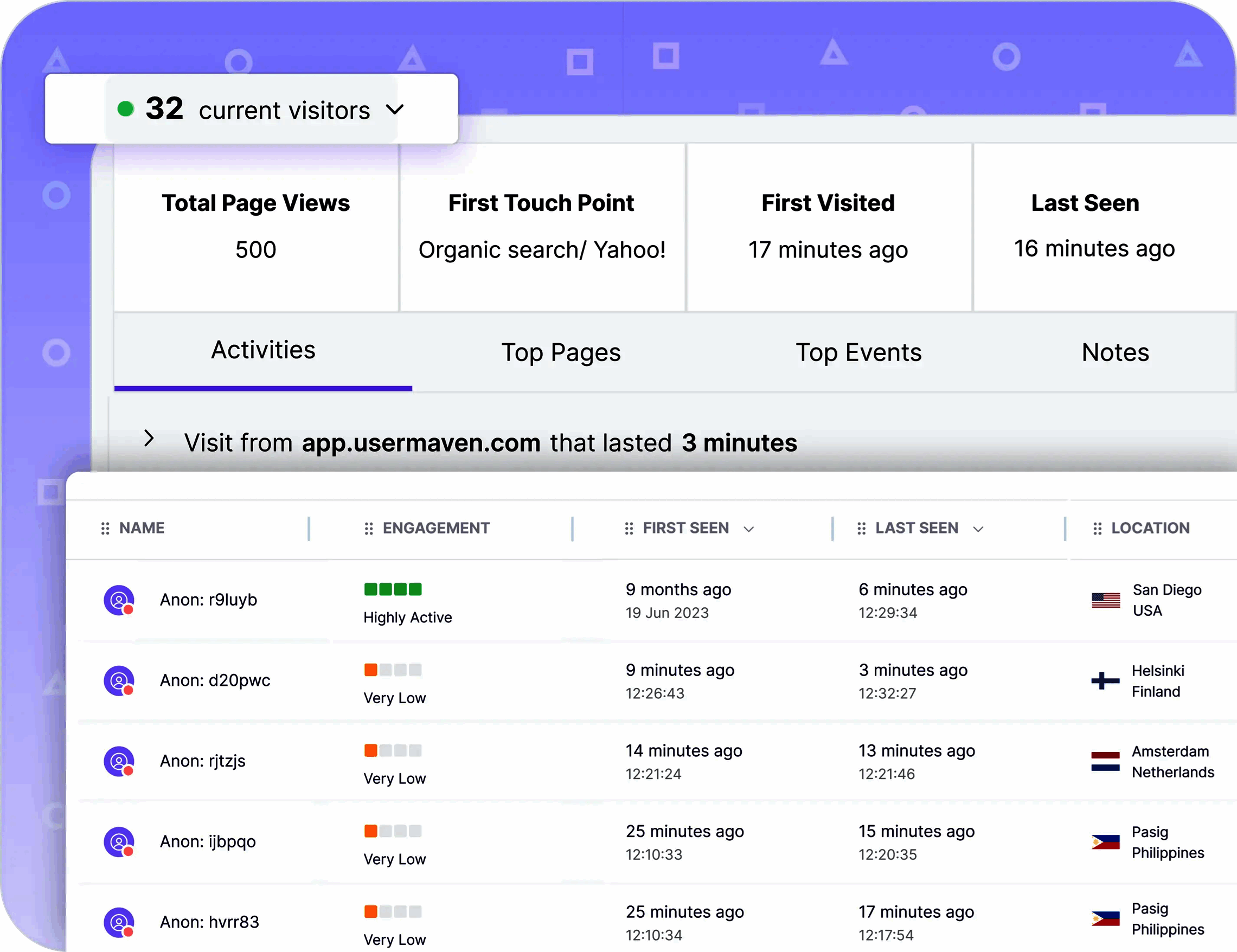1237x952 pixels.
Task: Click the USA flag icon for San Diego
Action: click(1106, 600)
